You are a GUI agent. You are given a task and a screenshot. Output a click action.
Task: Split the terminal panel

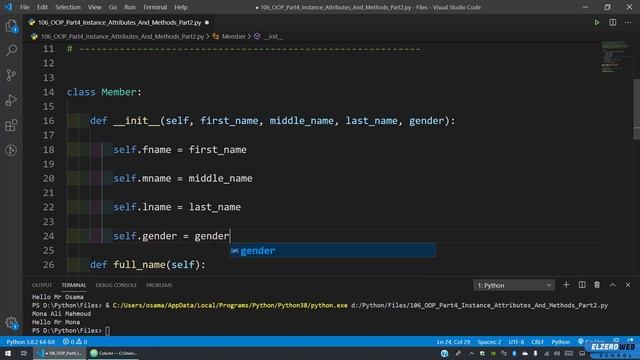[x=582, y=285]
